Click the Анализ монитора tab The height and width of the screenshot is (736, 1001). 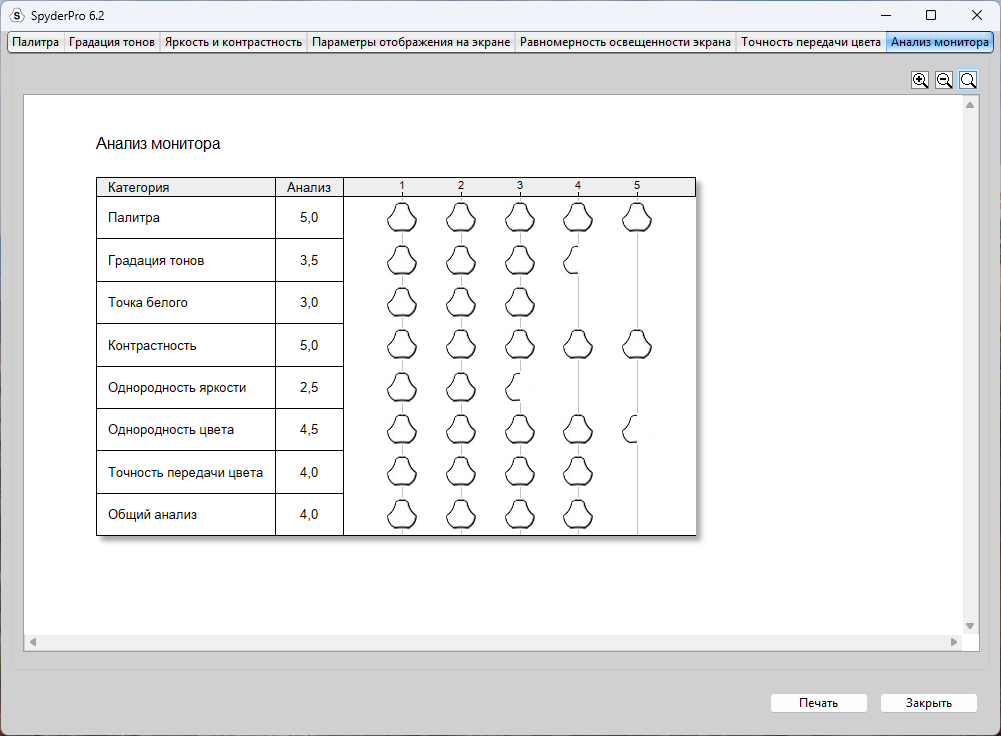pyautogui.click(x=940, y=42)
